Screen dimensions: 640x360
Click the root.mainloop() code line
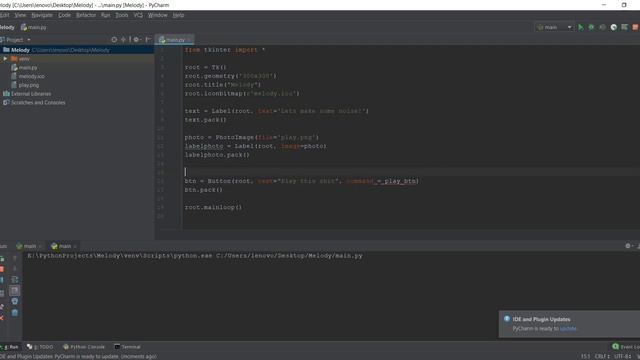213,207
